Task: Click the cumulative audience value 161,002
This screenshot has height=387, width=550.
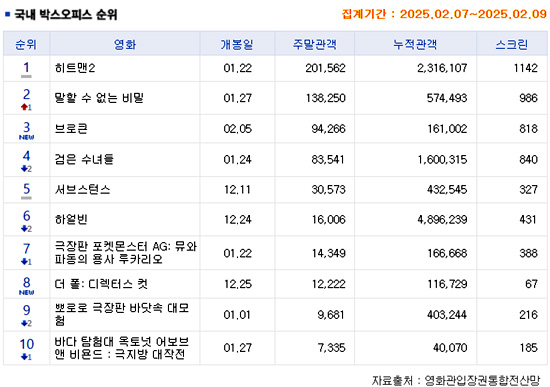Action: (447, 129)
